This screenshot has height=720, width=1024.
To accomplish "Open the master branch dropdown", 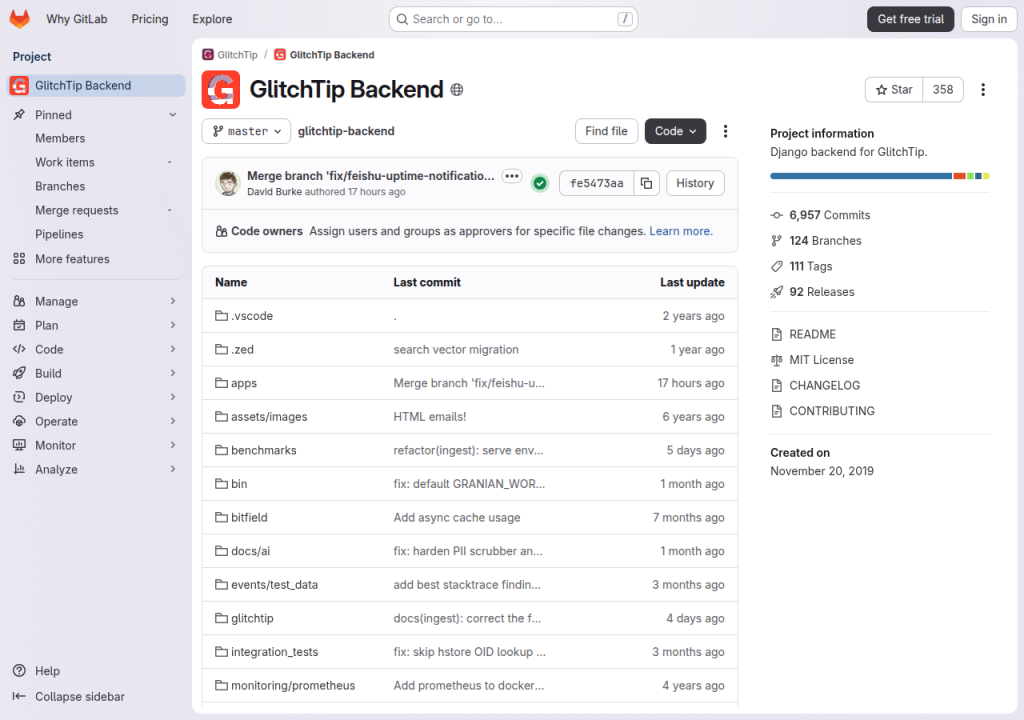I will pos(247,131).
